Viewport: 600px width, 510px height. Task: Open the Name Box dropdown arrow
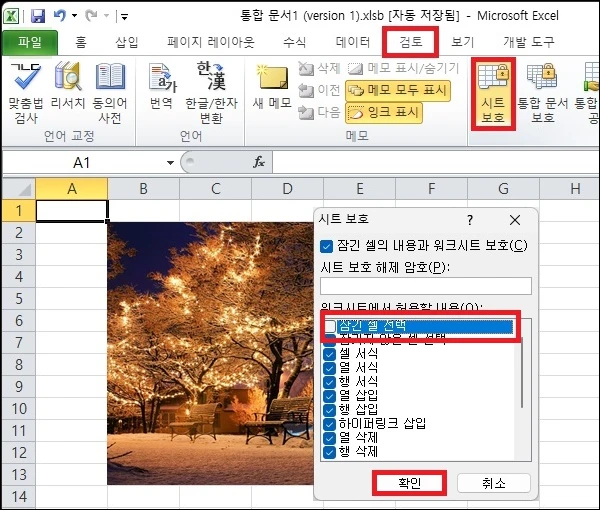(x=170, y=163)
